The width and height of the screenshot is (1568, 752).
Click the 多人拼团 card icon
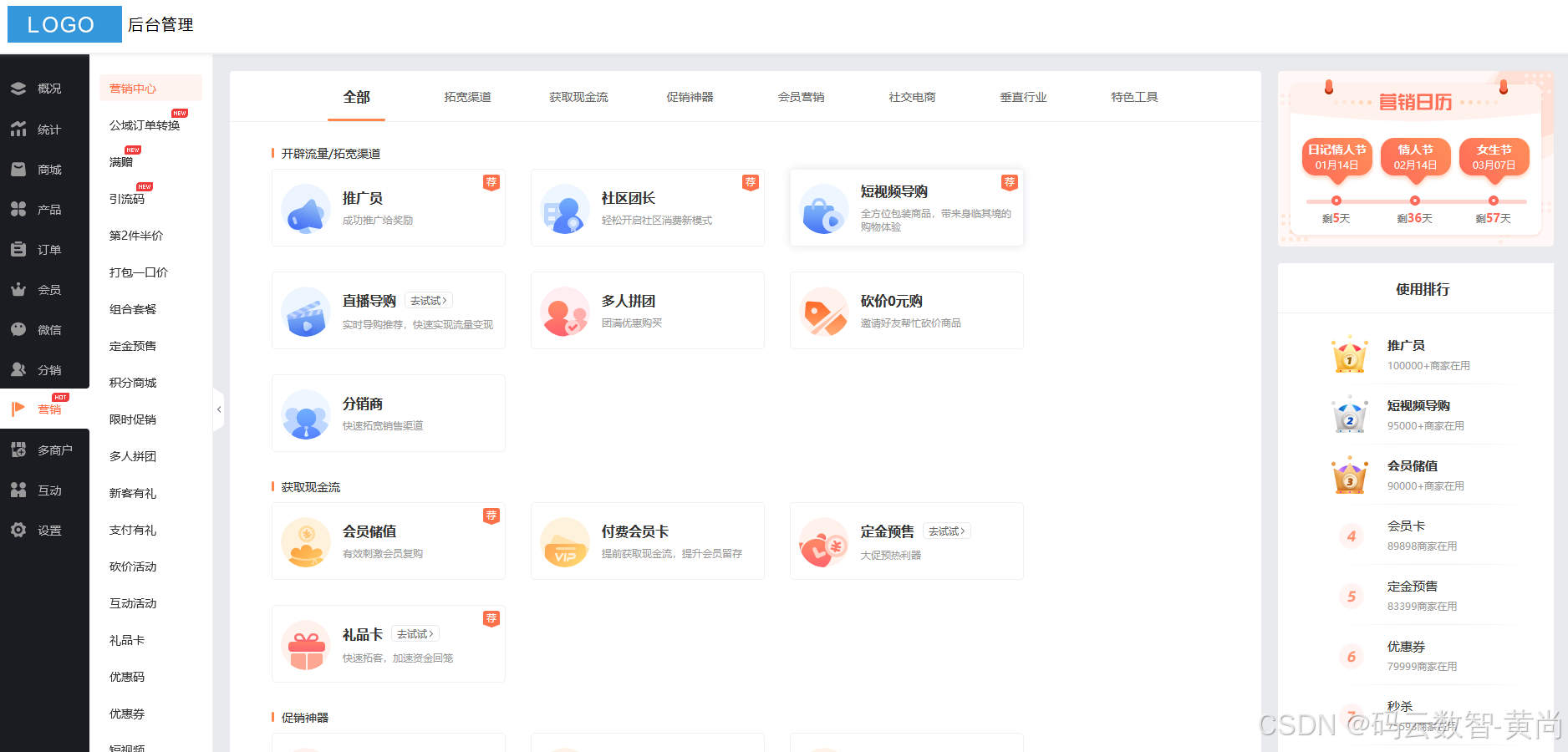(565, 312)
